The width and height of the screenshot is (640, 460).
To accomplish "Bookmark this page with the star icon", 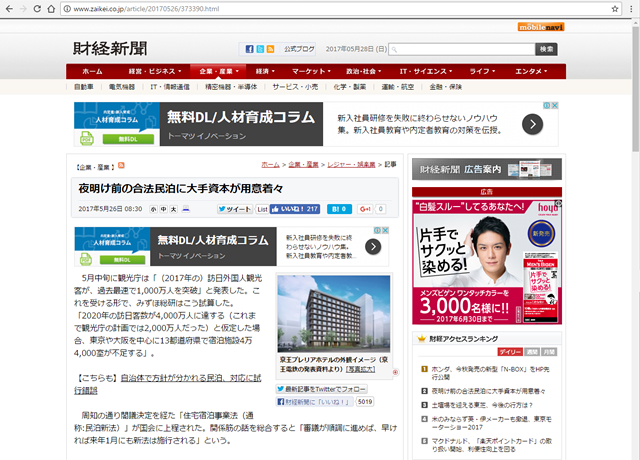I will tap(606, 8).
